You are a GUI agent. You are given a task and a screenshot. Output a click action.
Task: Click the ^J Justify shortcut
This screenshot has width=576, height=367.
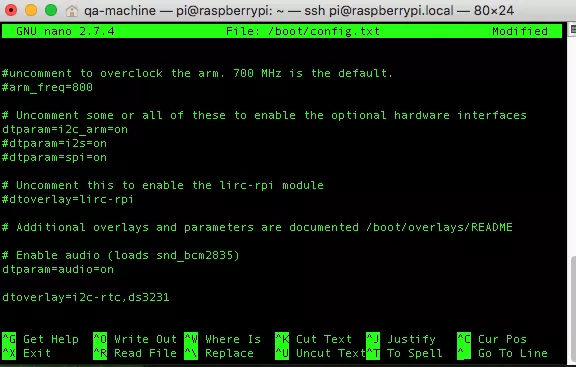coord(401,339)
